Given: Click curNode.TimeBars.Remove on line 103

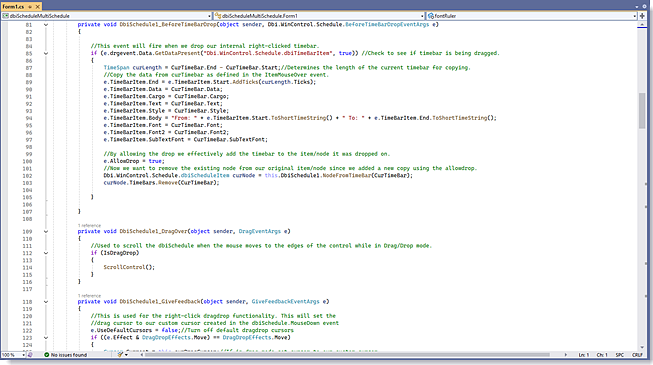Looking at the screenshot, I should point(140,182).
